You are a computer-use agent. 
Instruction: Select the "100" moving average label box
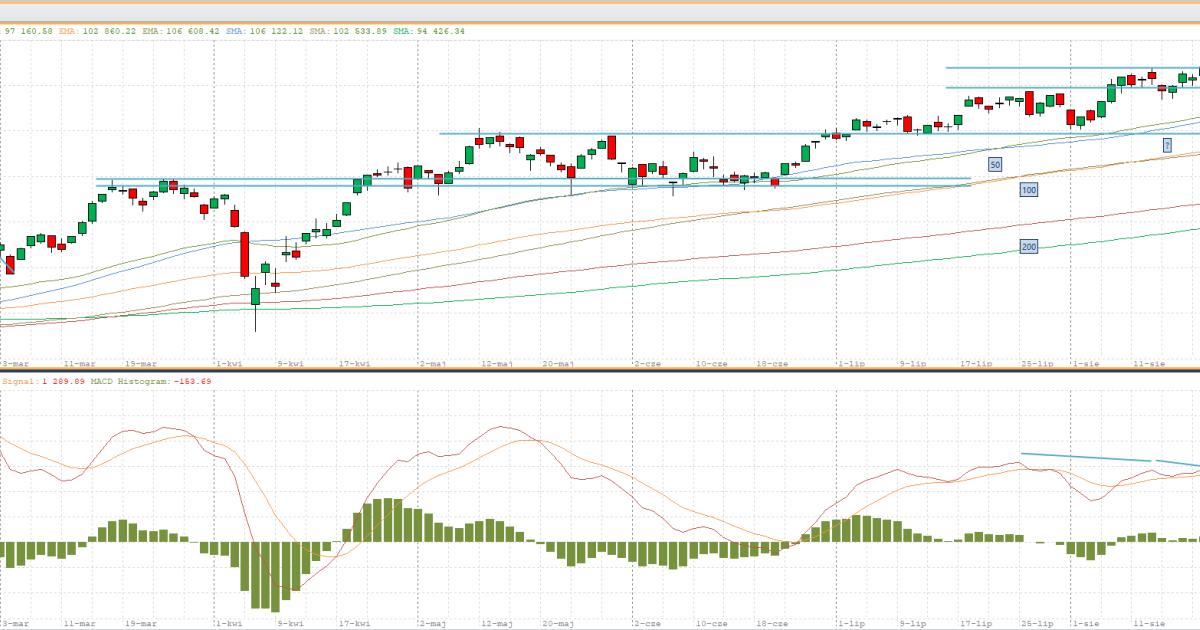[1028, 189]
